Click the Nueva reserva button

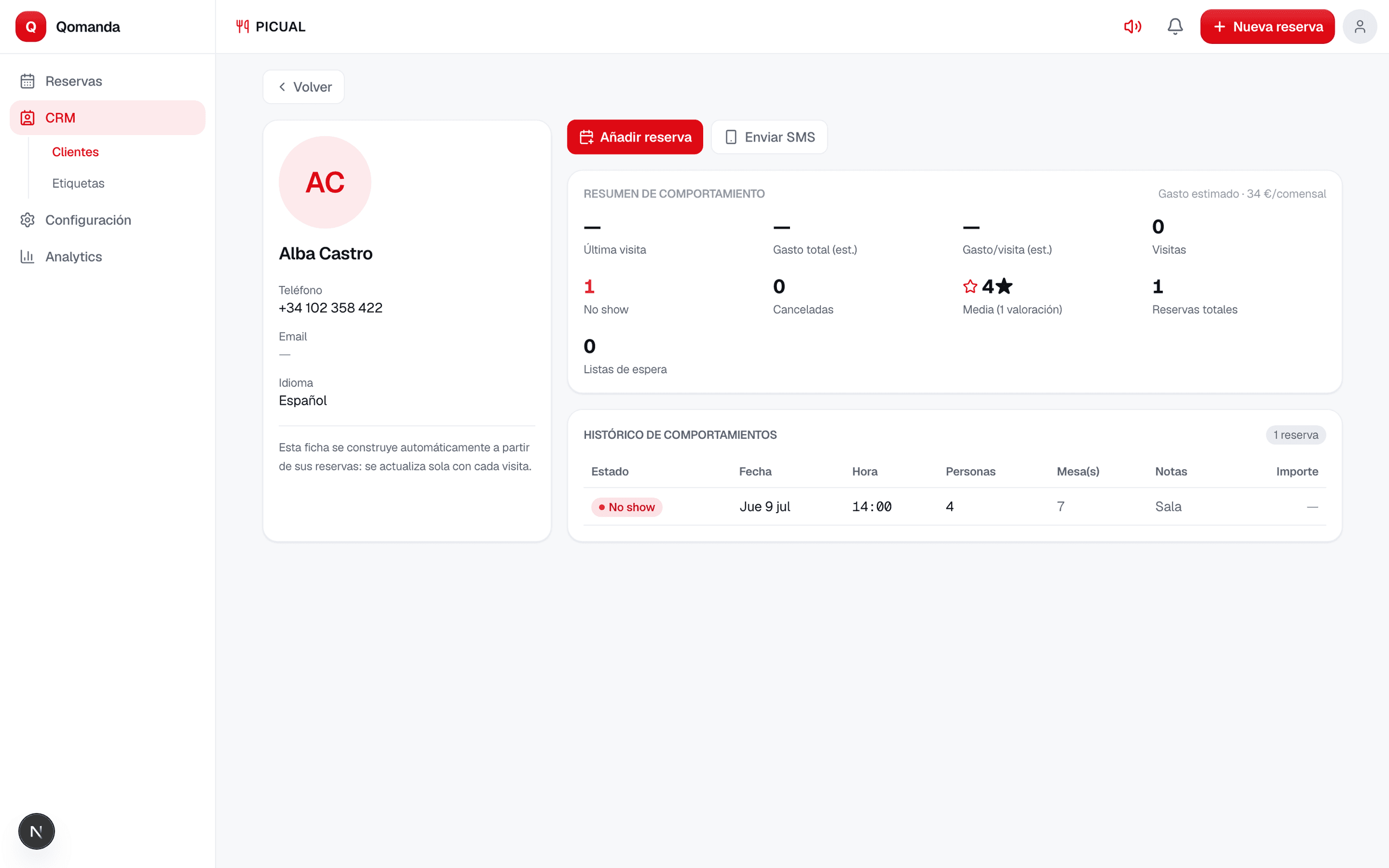pos(1267,27)
